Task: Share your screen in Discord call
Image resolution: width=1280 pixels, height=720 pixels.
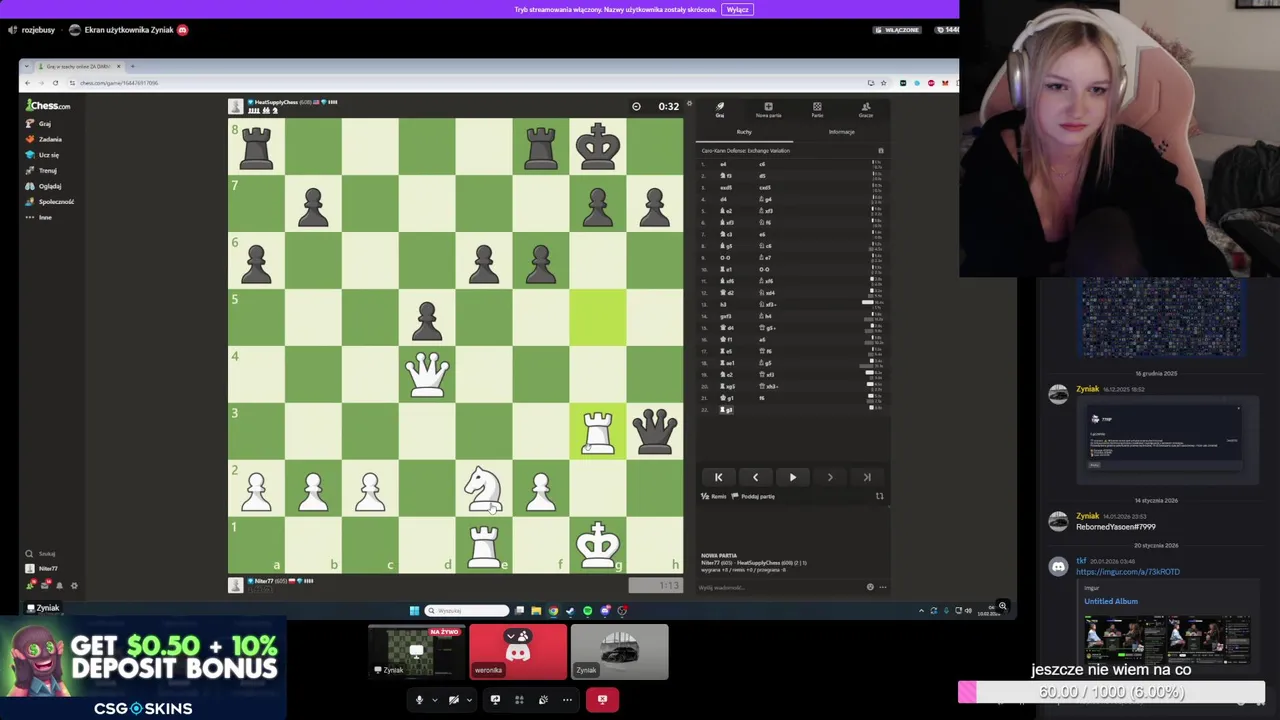Action: (x=495, y=699)
